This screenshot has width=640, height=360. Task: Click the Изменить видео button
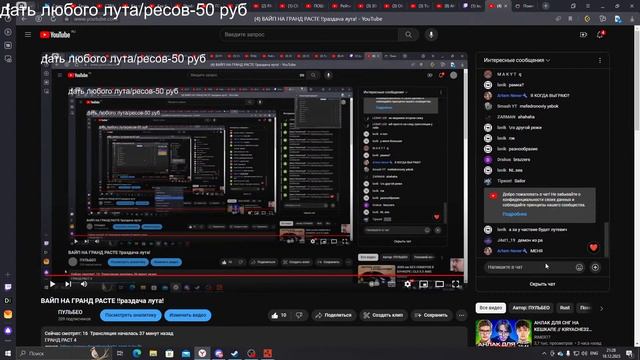pos(188,315)
